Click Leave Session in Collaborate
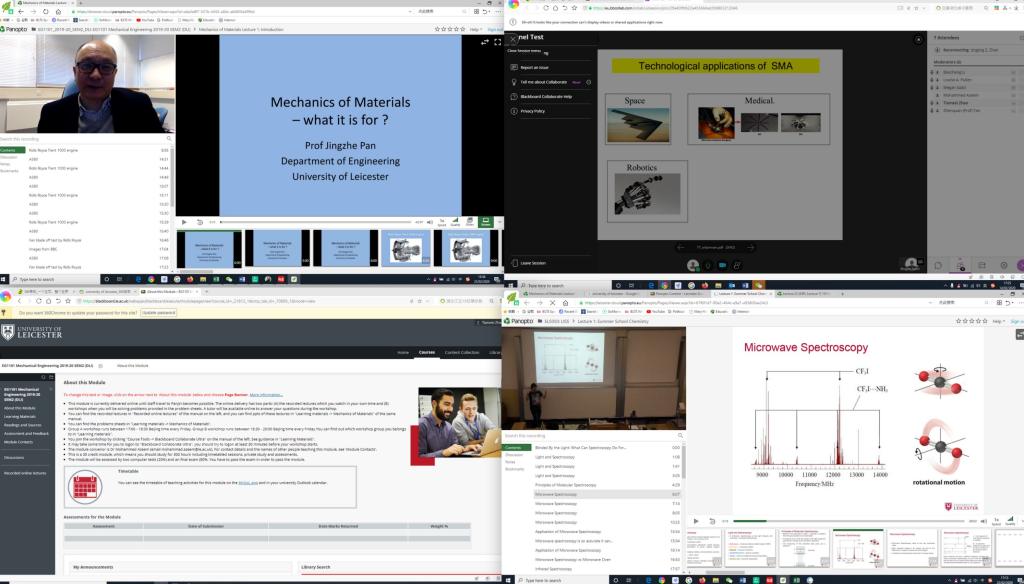This screenshot has height=584, width=1024. 531,261
